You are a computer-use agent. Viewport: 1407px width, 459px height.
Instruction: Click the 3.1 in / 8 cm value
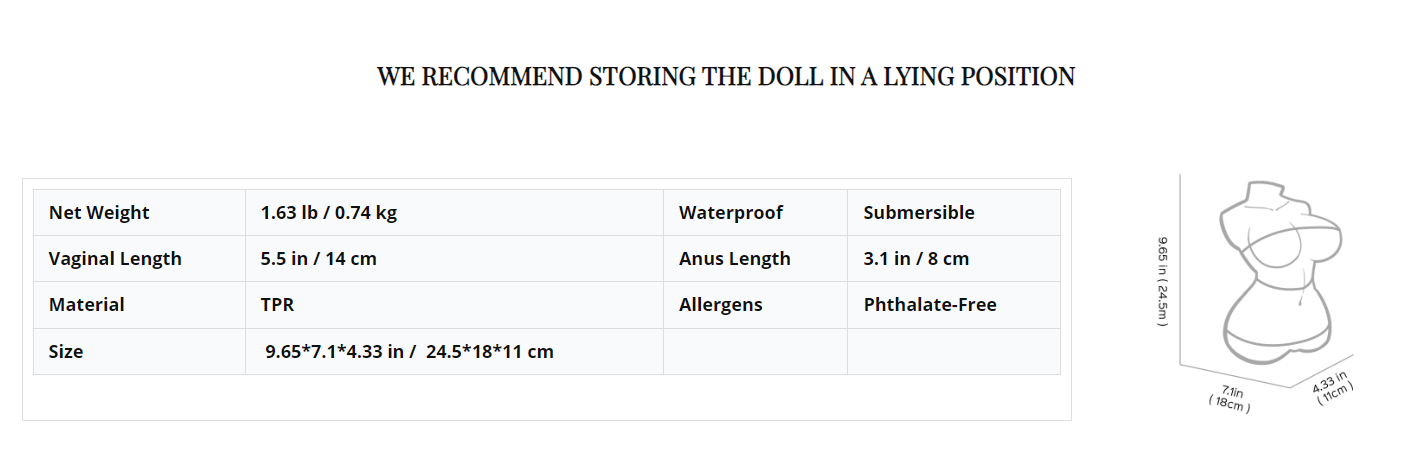pyautogui.click(x=953, y=258)
